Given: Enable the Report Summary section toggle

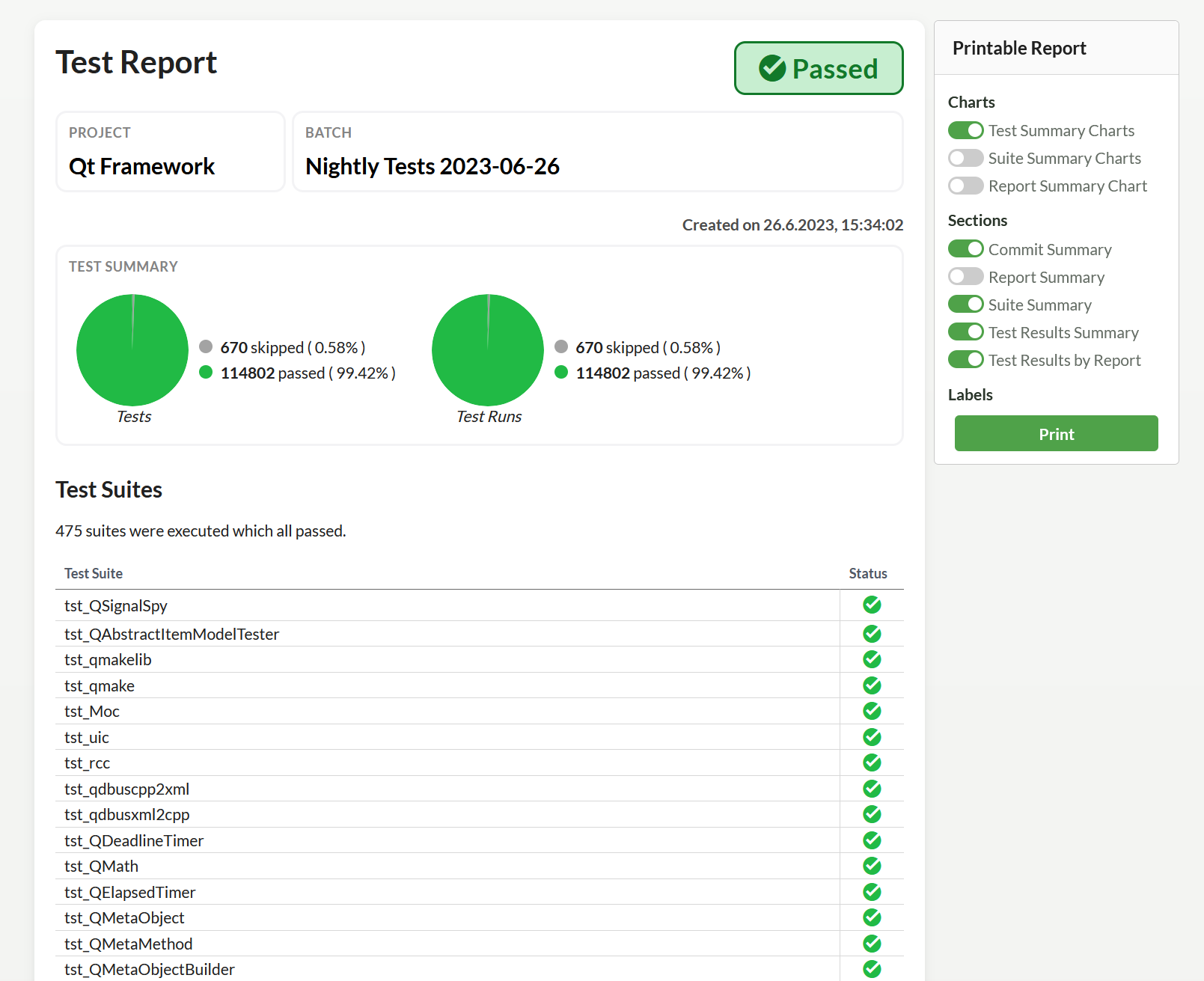Looking at the screenshot, I should 965,276.
